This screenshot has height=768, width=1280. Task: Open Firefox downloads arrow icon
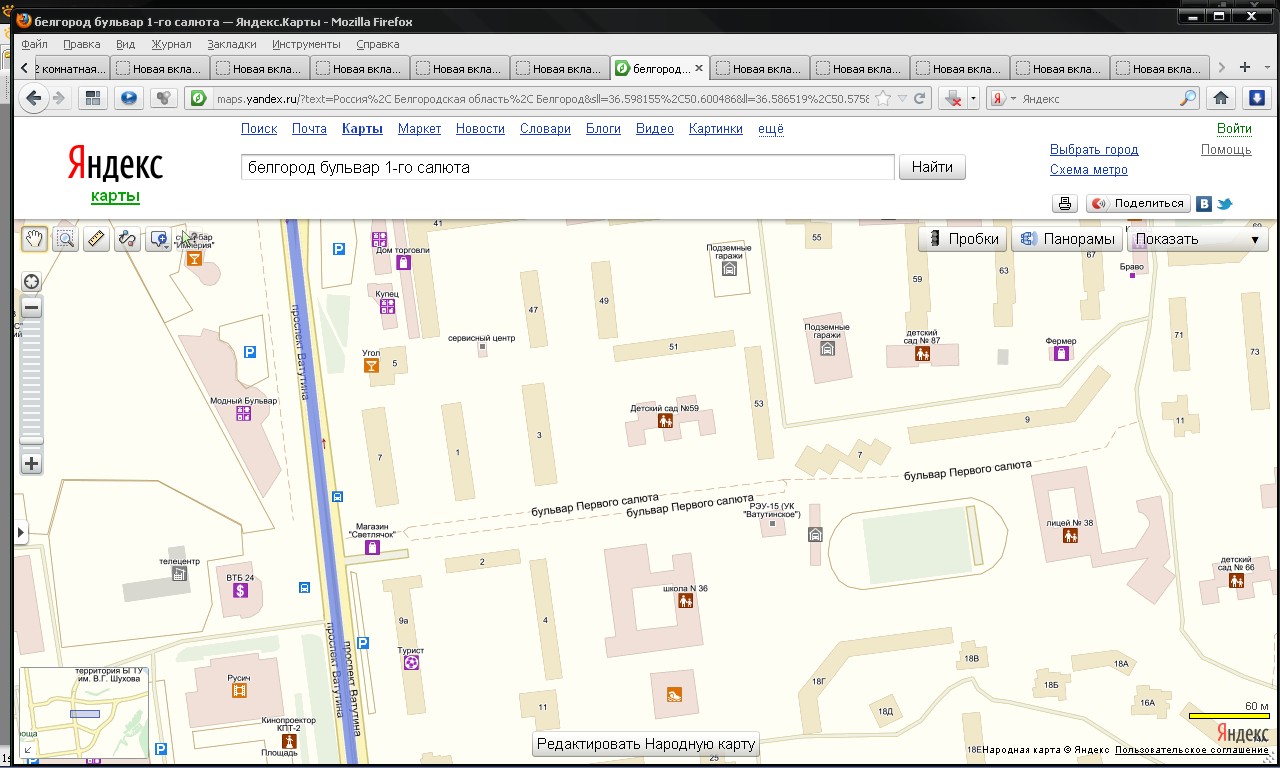pos(1257,98)
